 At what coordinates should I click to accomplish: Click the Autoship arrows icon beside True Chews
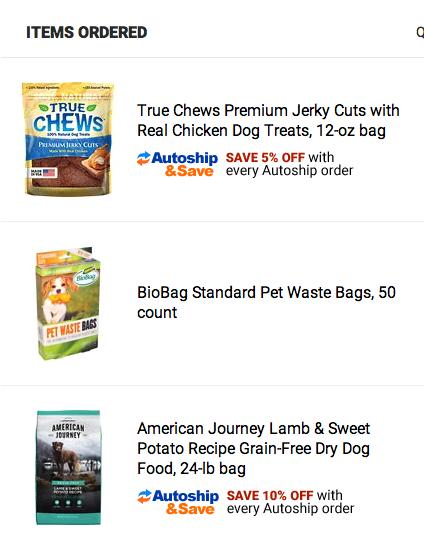tap(143, 158)
